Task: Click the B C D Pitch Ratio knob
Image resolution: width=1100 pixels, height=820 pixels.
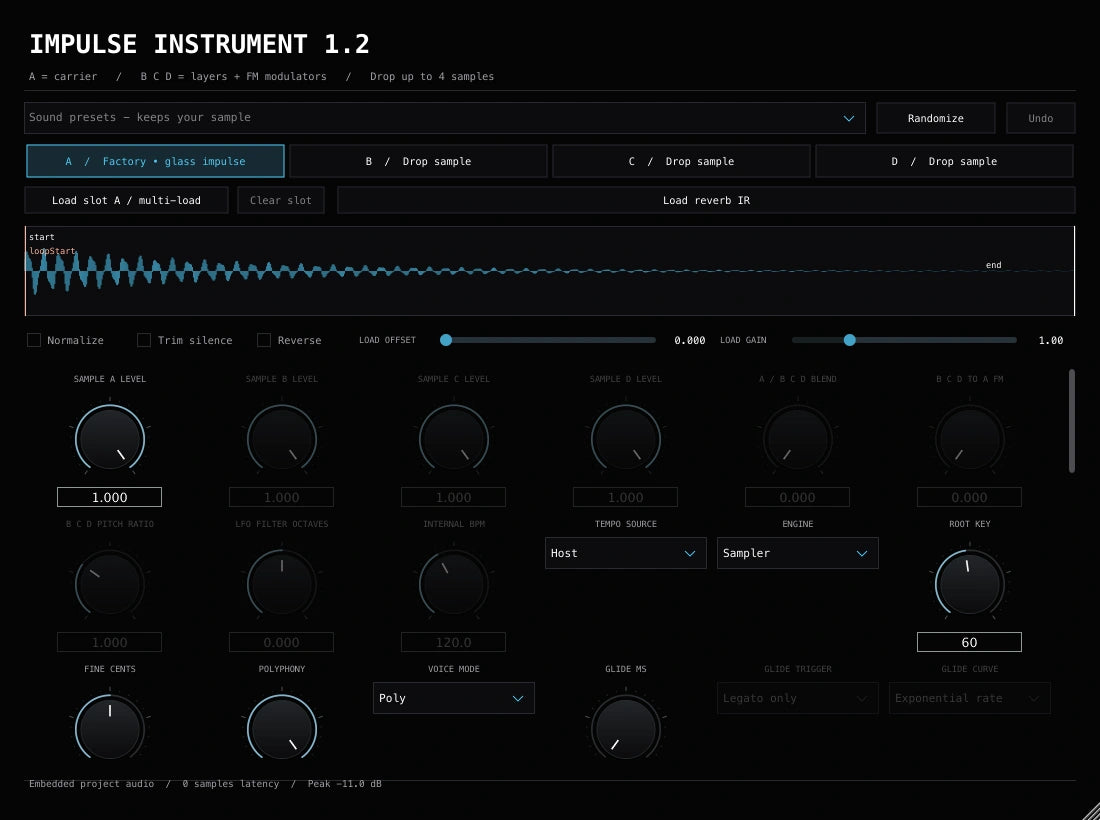Action: [x=109, y=584]
